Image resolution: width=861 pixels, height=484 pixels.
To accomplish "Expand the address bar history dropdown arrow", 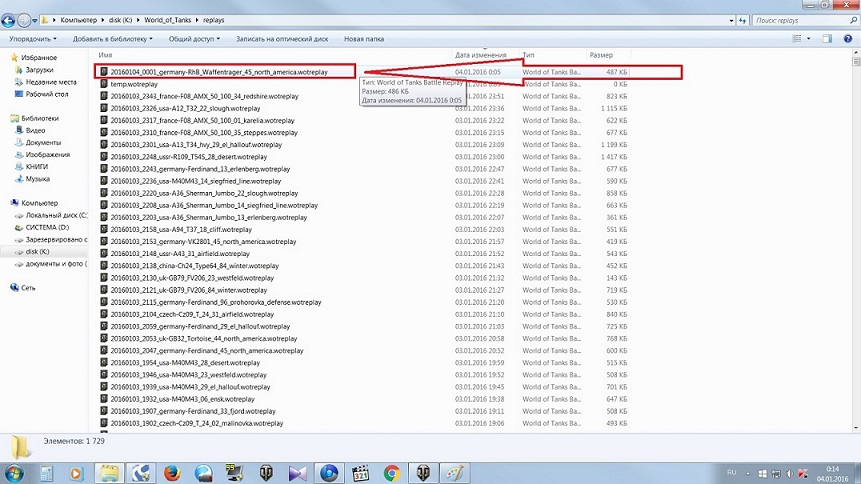I will (x=731, y=20).
